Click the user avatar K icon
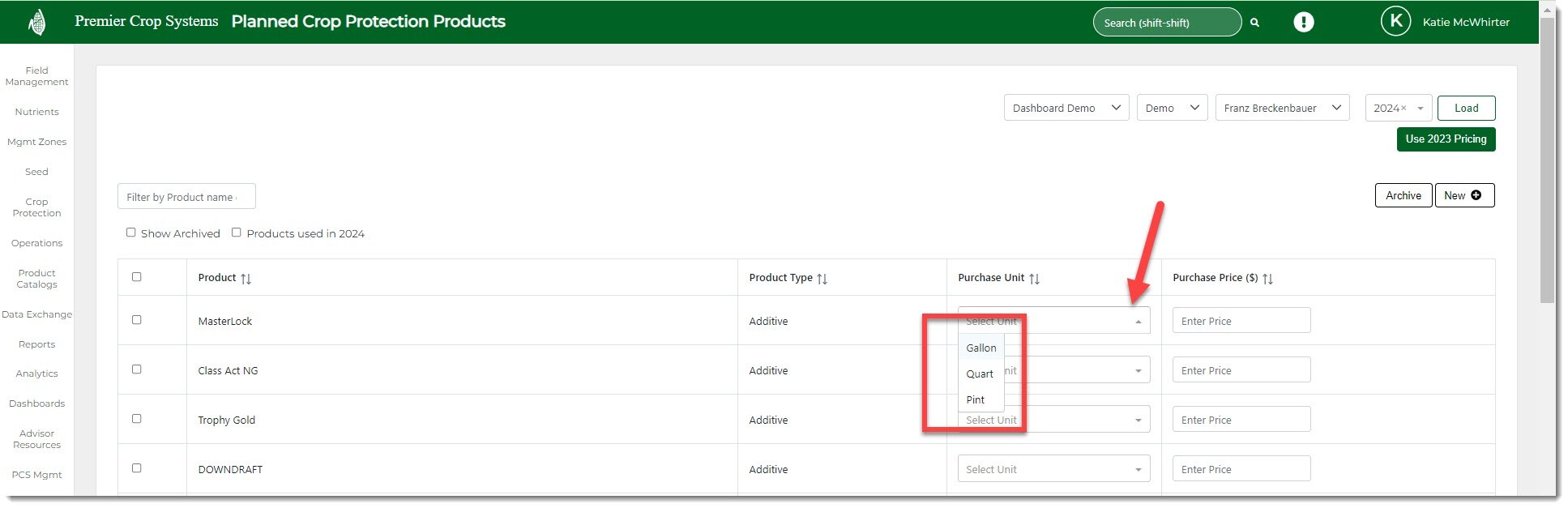Image resolution: width=1568 pixels, height=508 pixels. 1395,22
